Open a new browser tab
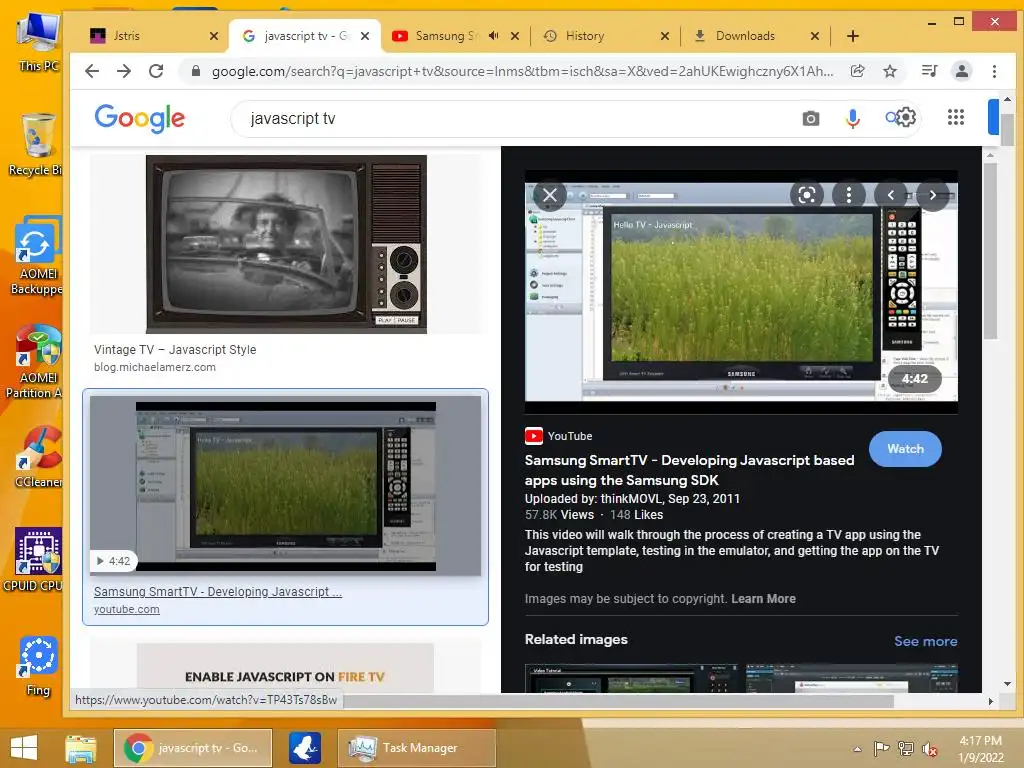This screenshot has width=1024, height=768. [x=852, y=36]
